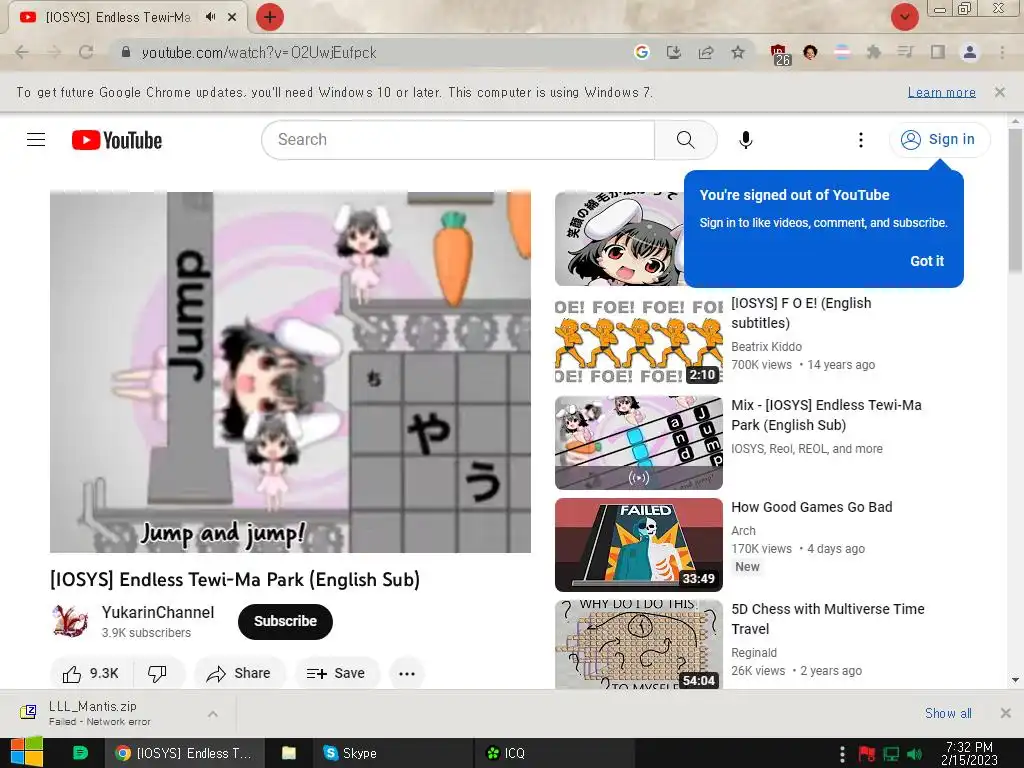1024x768 pixels.
Task: Open the media control toolbar icon
Action: tap(906, 52)
